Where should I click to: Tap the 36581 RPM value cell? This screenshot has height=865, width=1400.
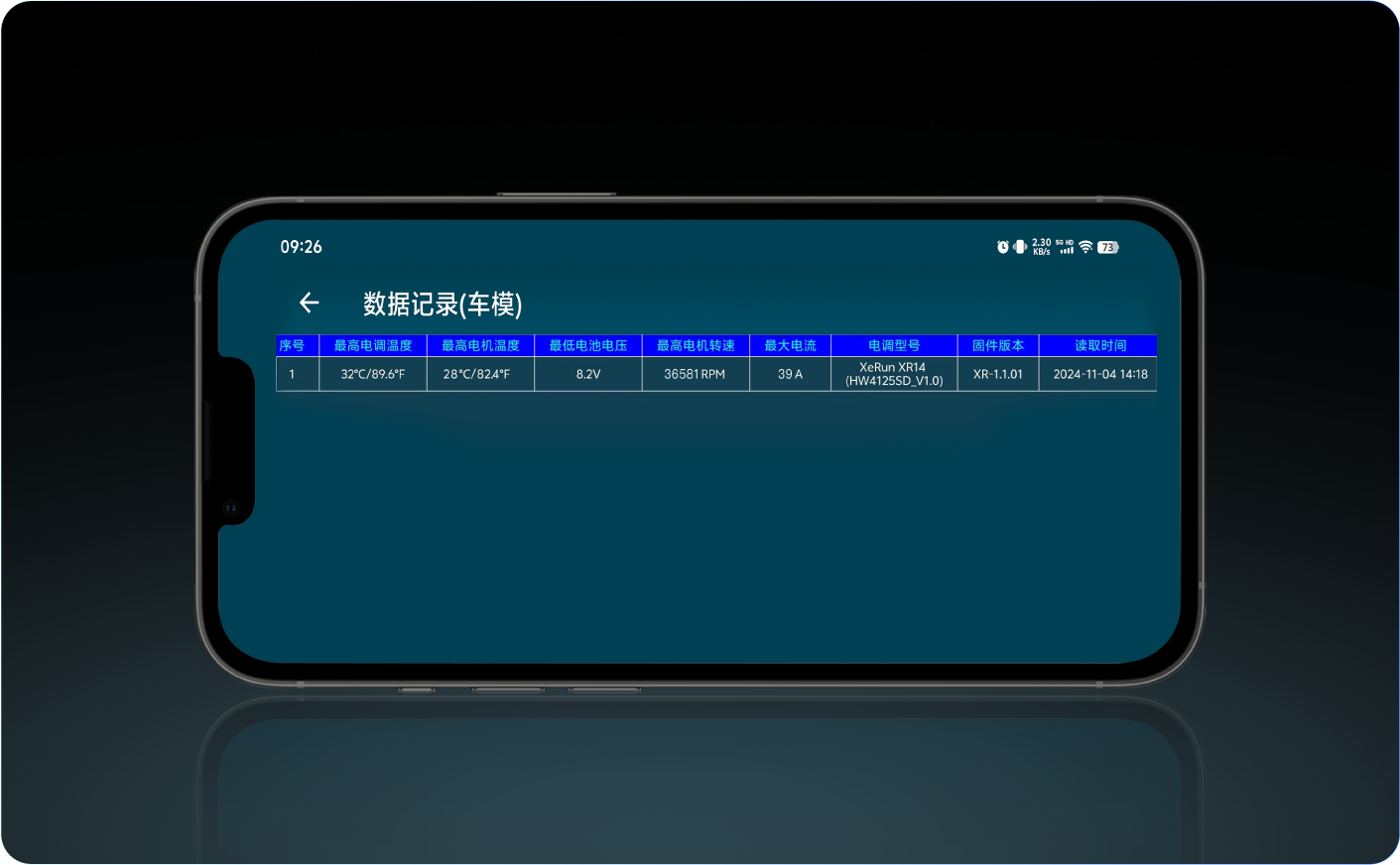click(696, 374)
